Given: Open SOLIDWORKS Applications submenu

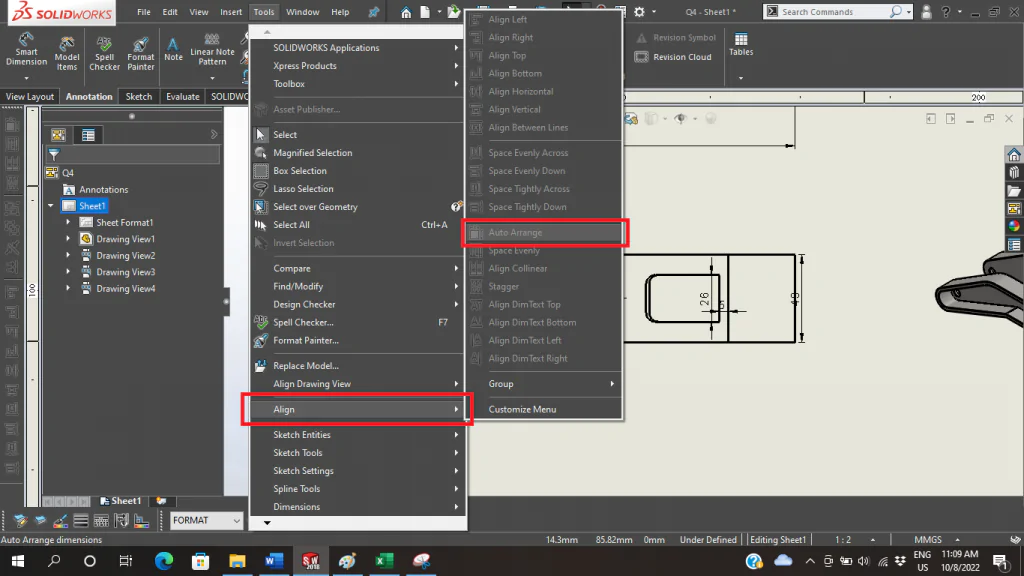Looking at the screenshot, I should pos(358,48).
